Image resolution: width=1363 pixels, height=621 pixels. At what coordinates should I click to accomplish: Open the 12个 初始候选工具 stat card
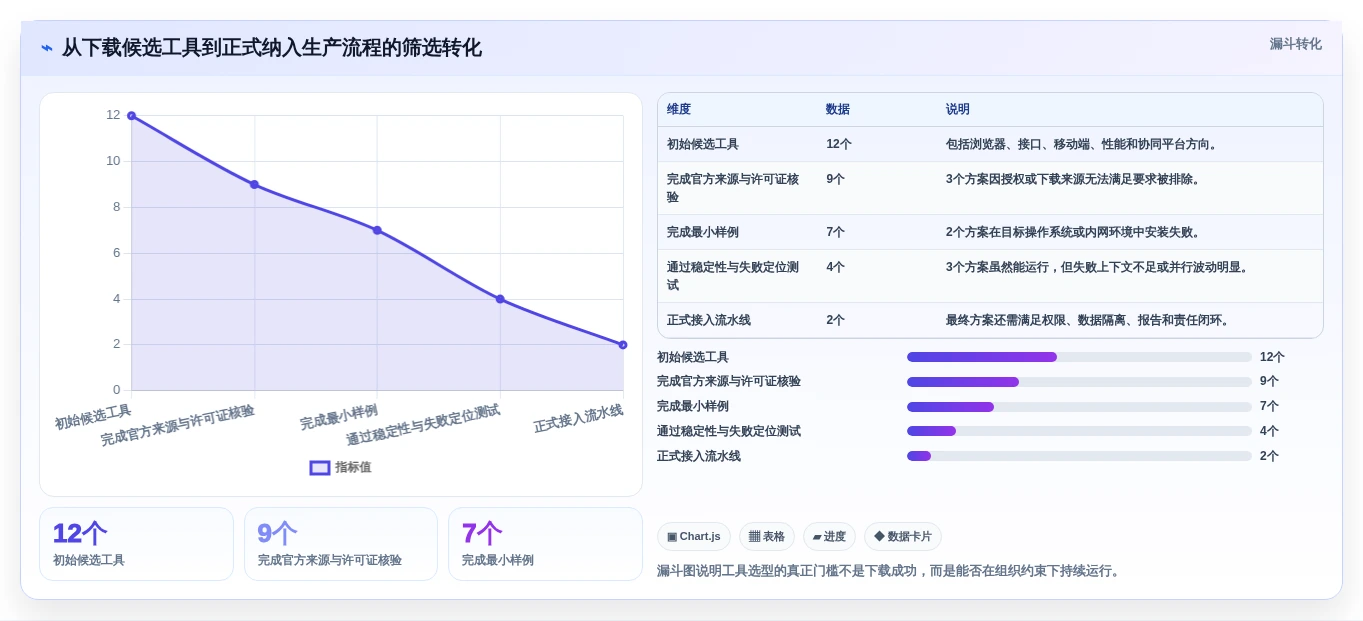[x=136, y=544]
